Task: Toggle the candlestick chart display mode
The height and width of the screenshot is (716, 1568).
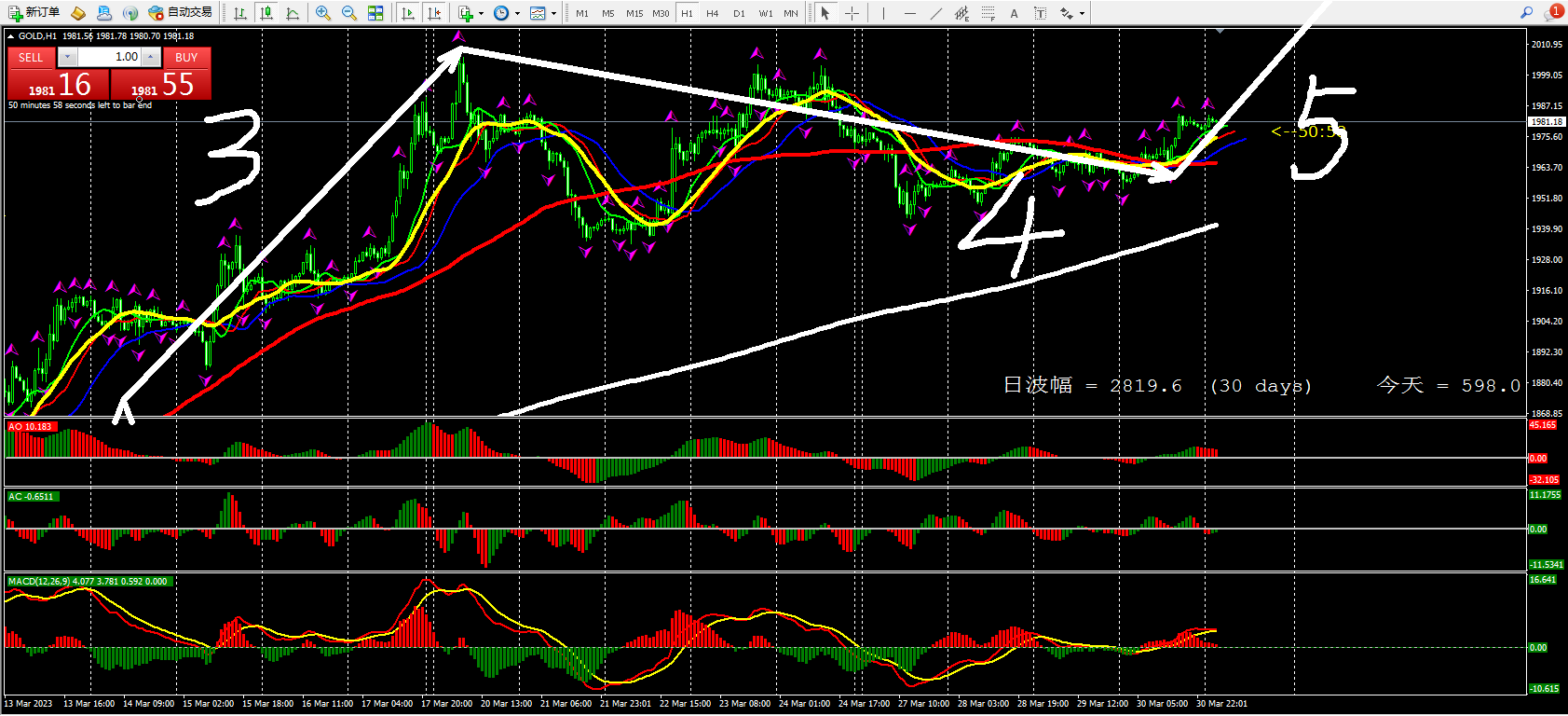Action: pos(266,13)
